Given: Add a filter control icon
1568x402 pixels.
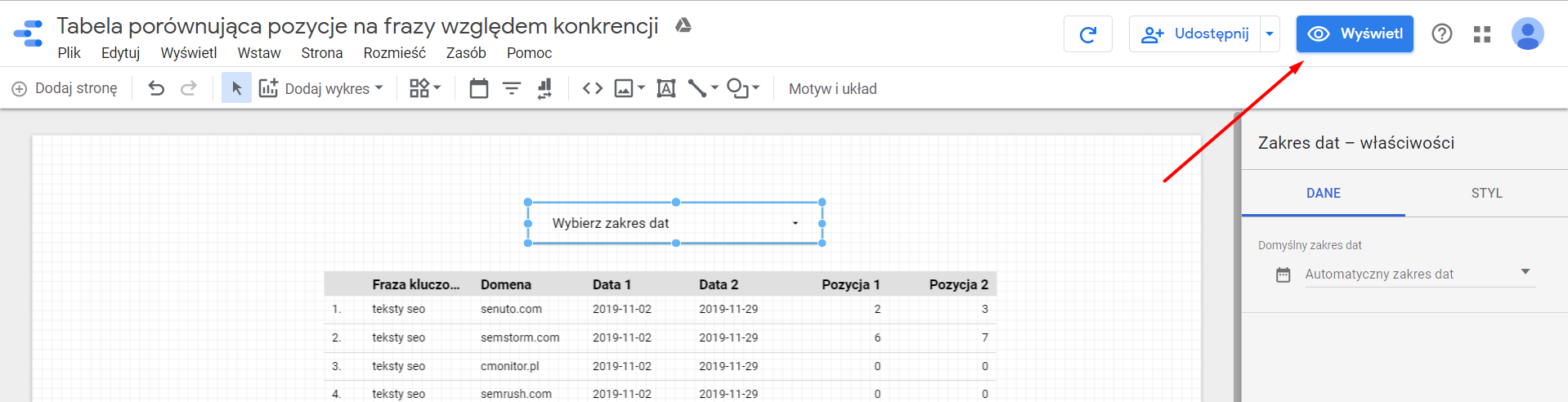Looking at the screenshot, I should (x=512, y=88).
